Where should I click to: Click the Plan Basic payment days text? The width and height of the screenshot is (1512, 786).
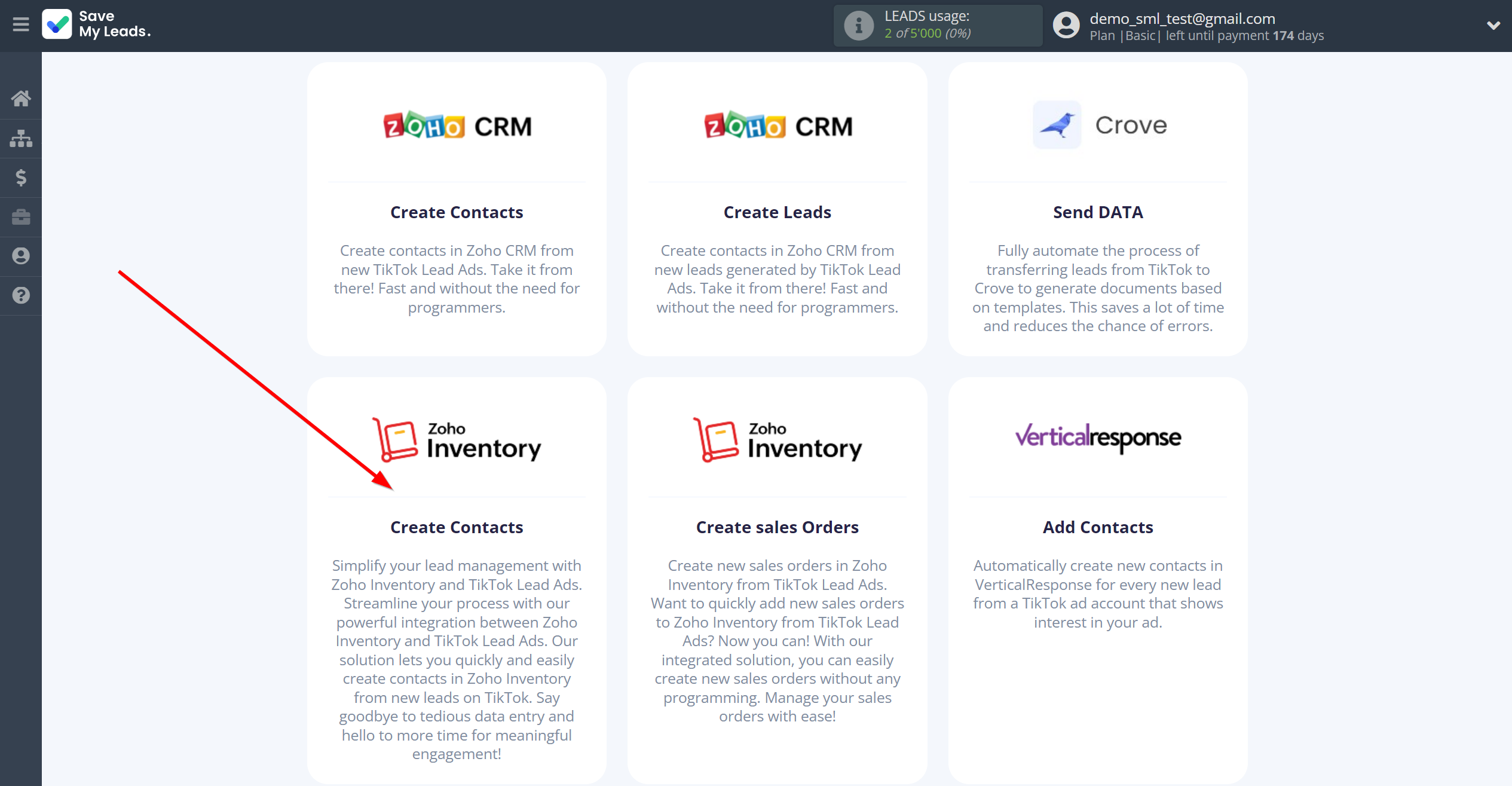[x=1207, y=36]
